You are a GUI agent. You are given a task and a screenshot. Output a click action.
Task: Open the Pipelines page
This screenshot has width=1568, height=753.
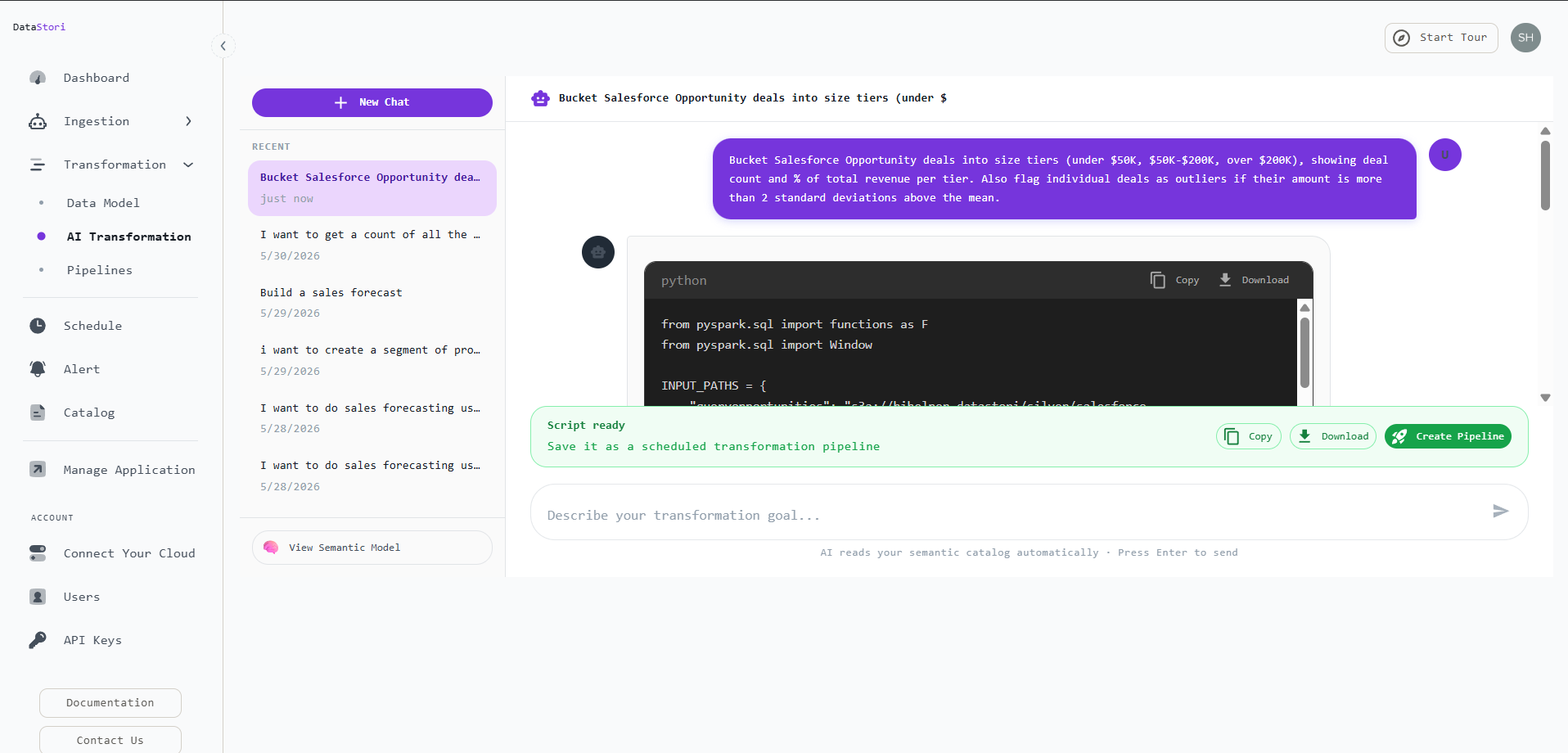(100, 270)
